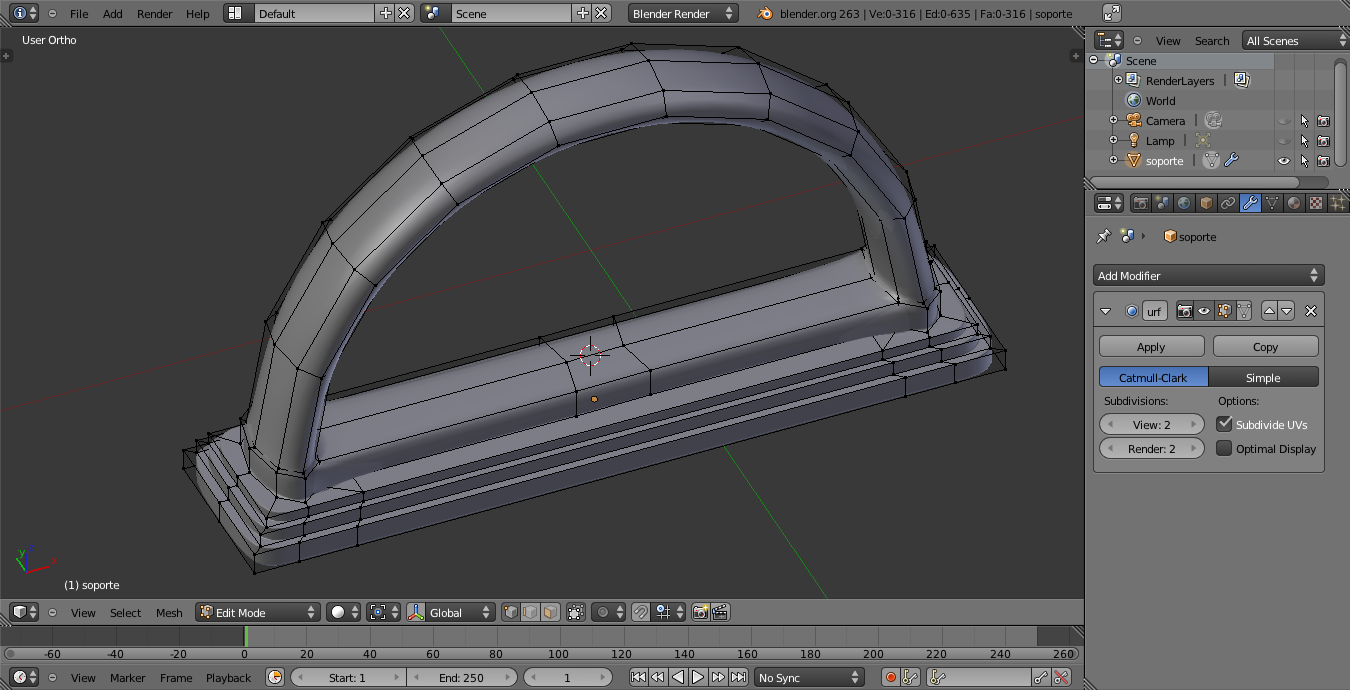The image size is (1350, 690).
Task: Open the Edit Mode selector dropdown
Action: 258,612
